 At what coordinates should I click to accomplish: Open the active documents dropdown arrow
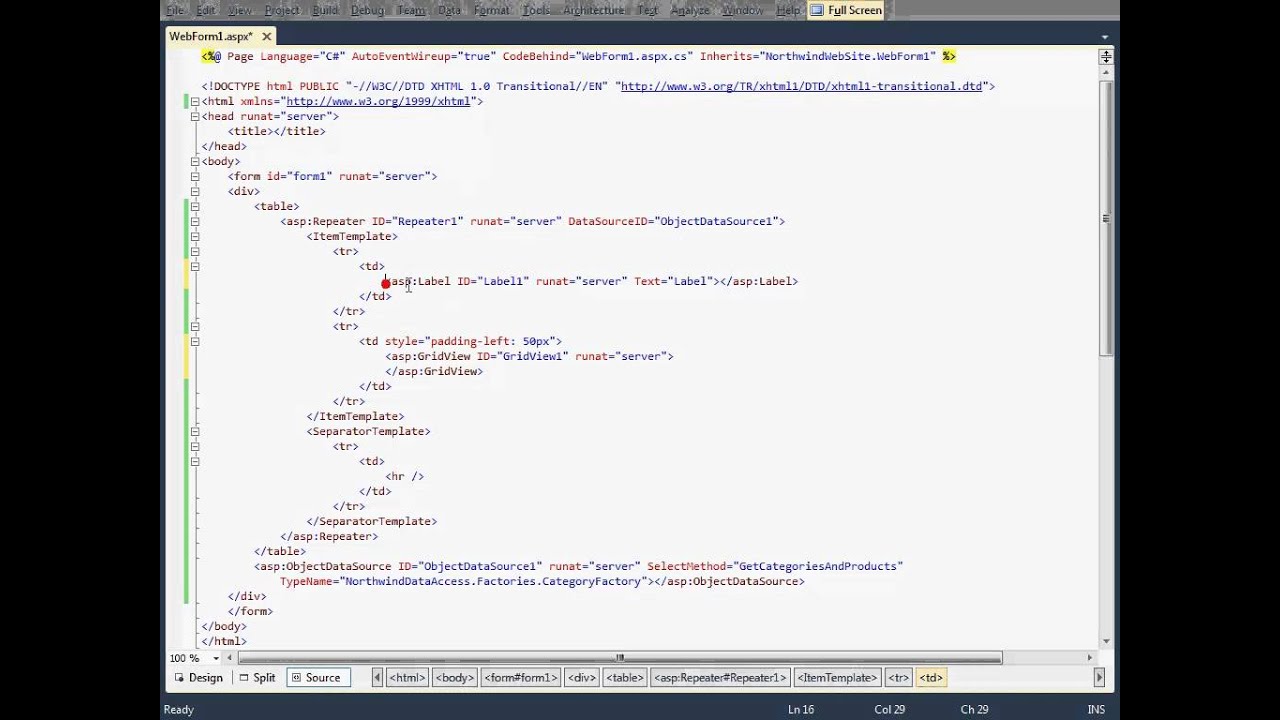click(1105, 37)
